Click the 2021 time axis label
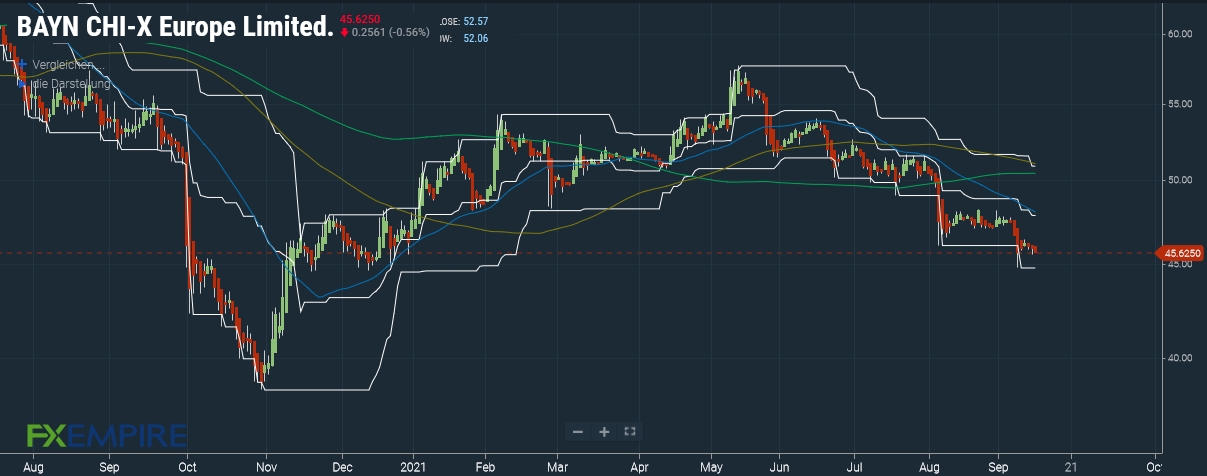Image resolution: width=1207 pixels, height=476 pixels. (x=415, y=466)
